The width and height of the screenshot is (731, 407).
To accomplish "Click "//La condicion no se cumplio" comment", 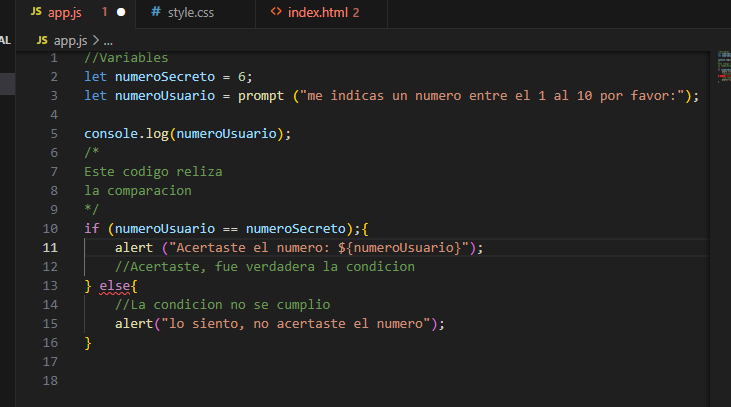I will [x=222, y=305].
